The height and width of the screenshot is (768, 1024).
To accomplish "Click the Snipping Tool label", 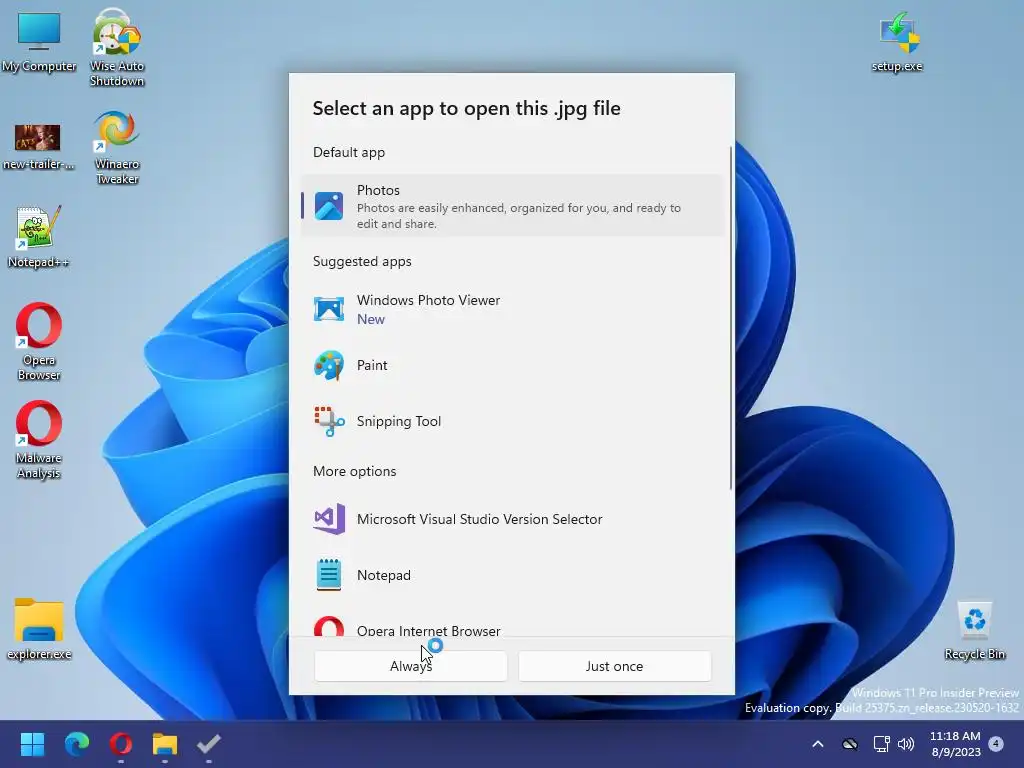I will coord(399,421).
